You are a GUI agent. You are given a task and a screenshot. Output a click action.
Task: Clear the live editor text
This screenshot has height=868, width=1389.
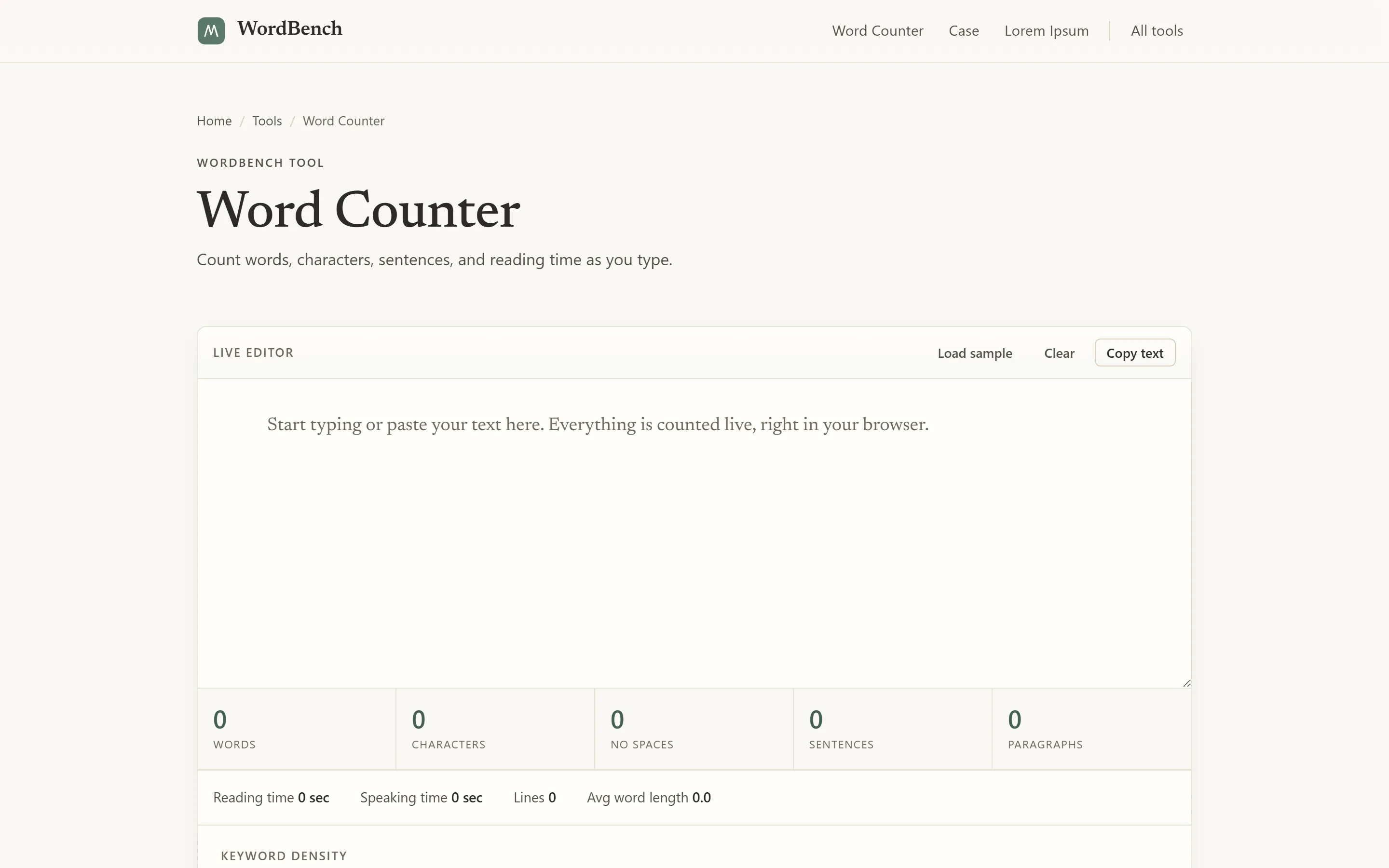(x=1059, y=353)
